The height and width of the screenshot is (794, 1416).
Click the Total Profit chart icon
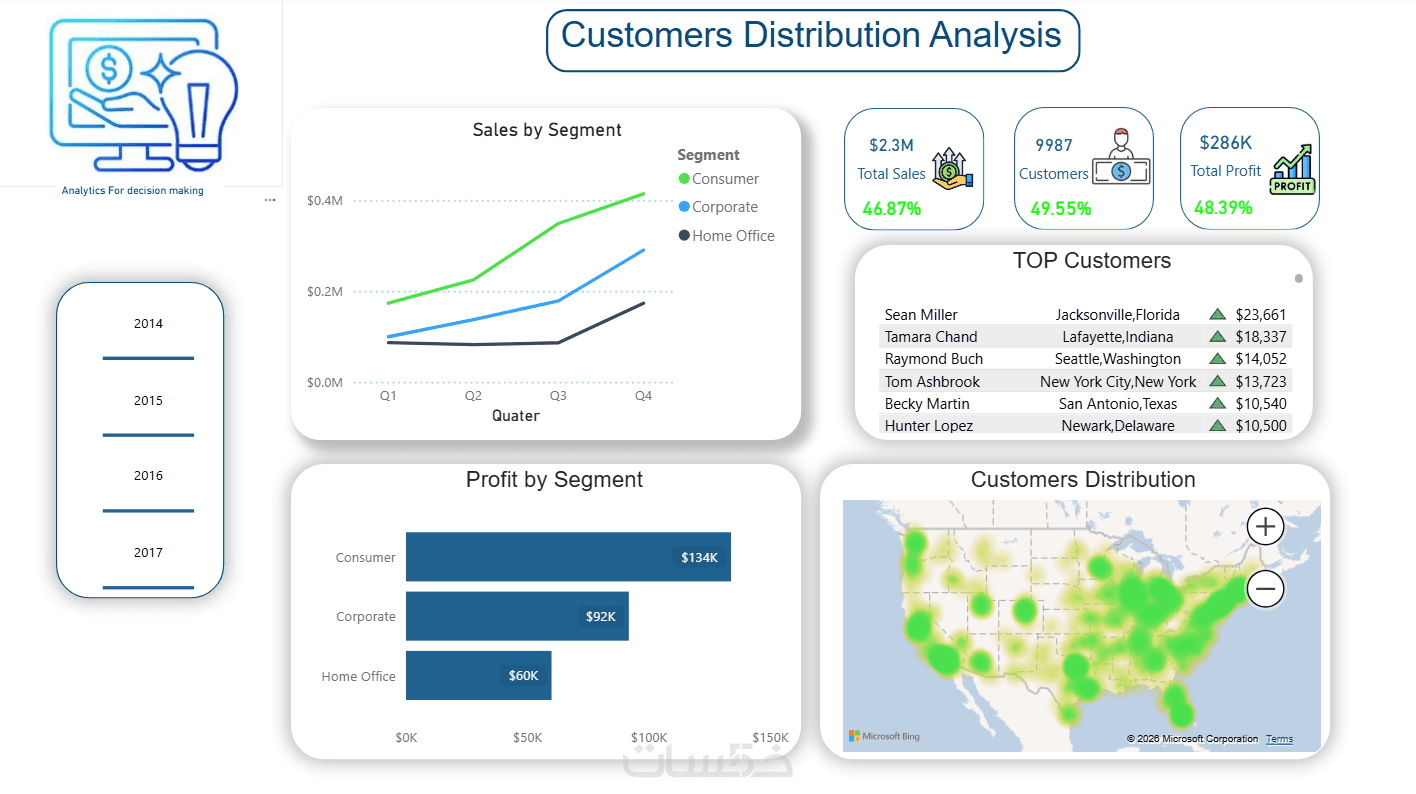point(1292,168)
